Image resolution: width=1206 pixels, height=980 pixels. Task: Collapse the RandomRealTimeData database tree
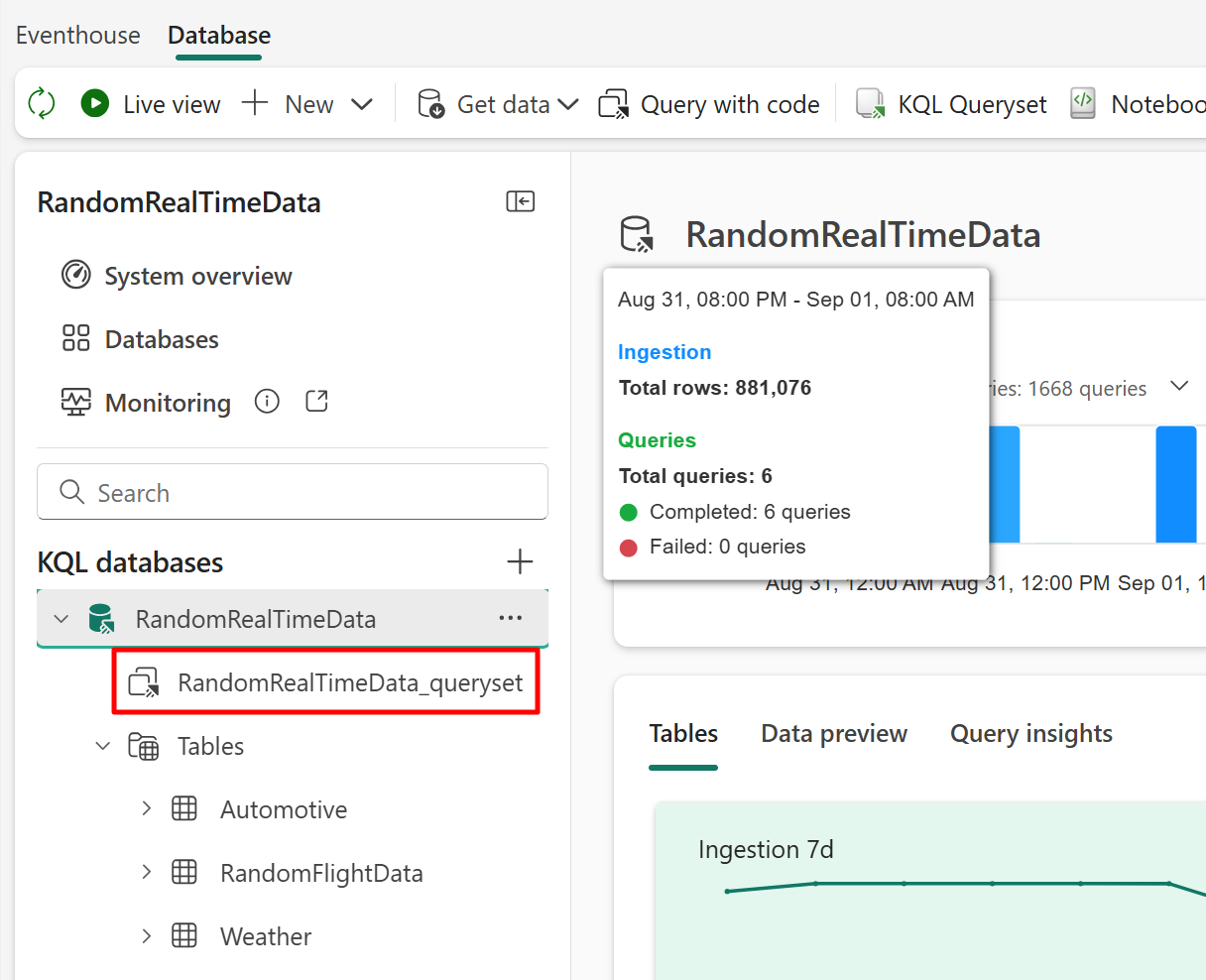[61, 617]
